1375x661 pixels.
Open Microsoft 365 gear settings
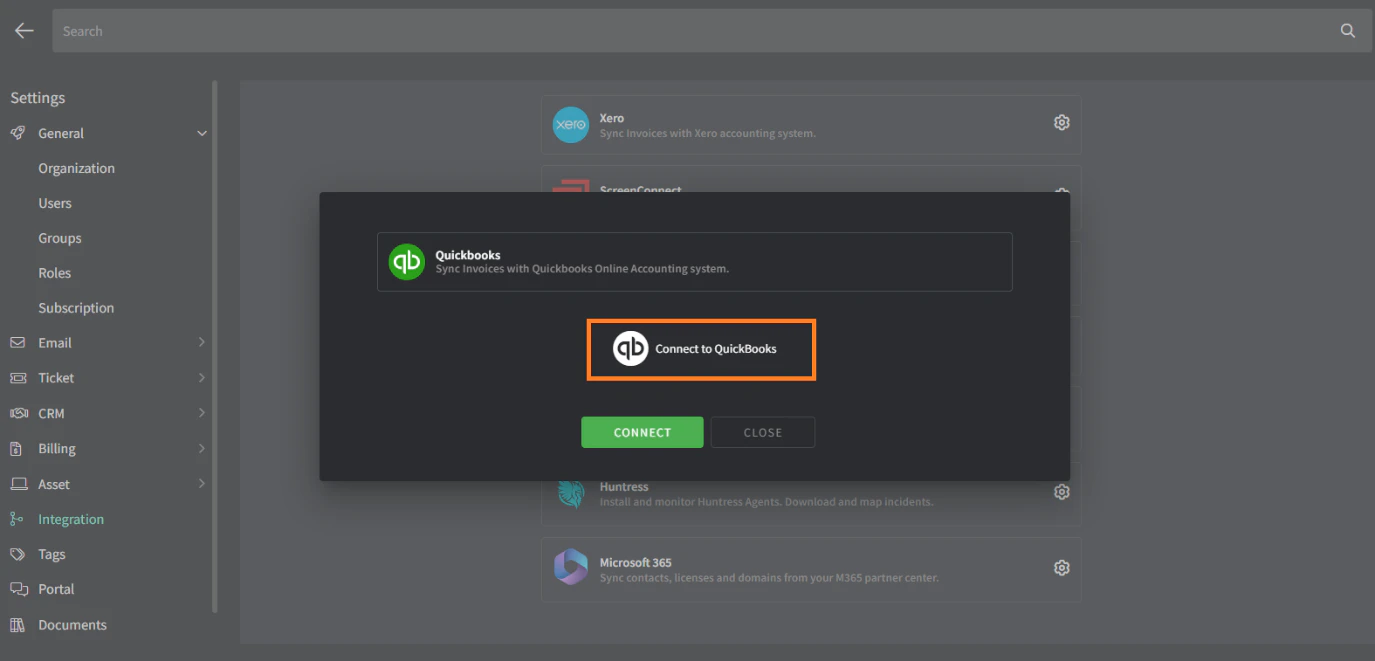click(1062, 568)
